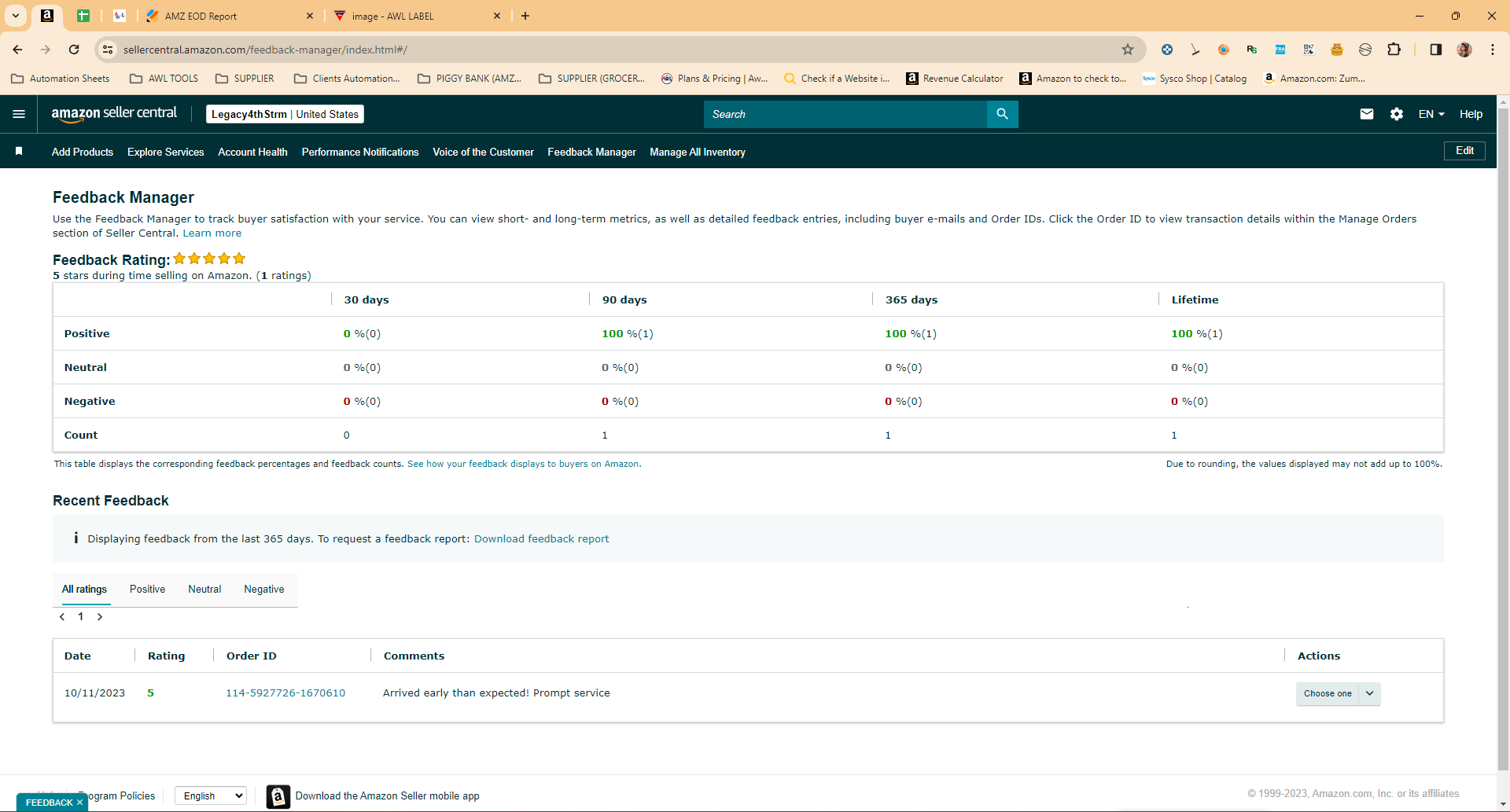Open the Chrome three-dot menu
The width and height of the screenshot is (1510, 812).
(x=1493, y=50)
